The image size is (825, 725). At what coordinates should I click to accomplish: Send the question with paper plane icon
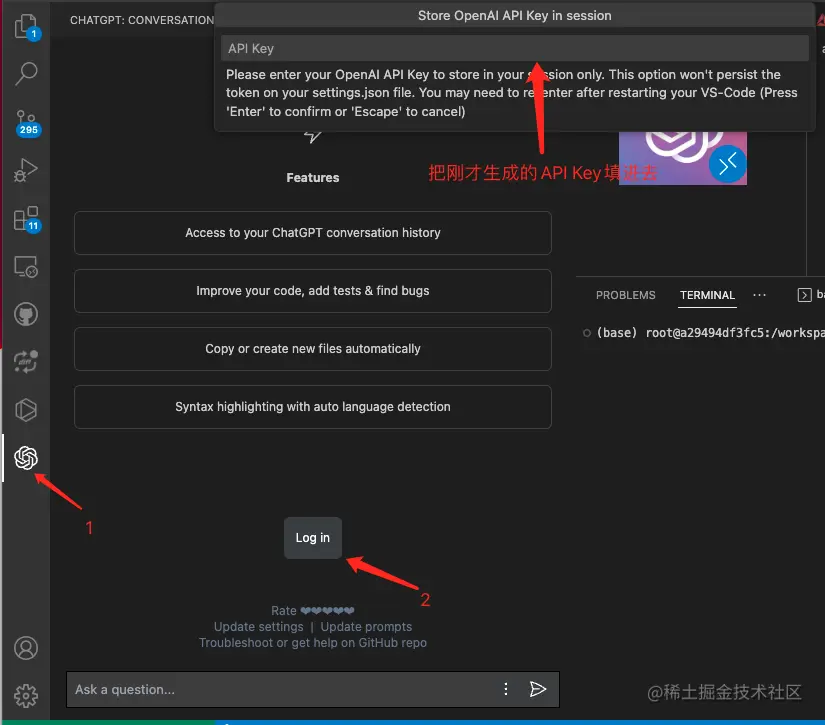(x=537, y=689)
